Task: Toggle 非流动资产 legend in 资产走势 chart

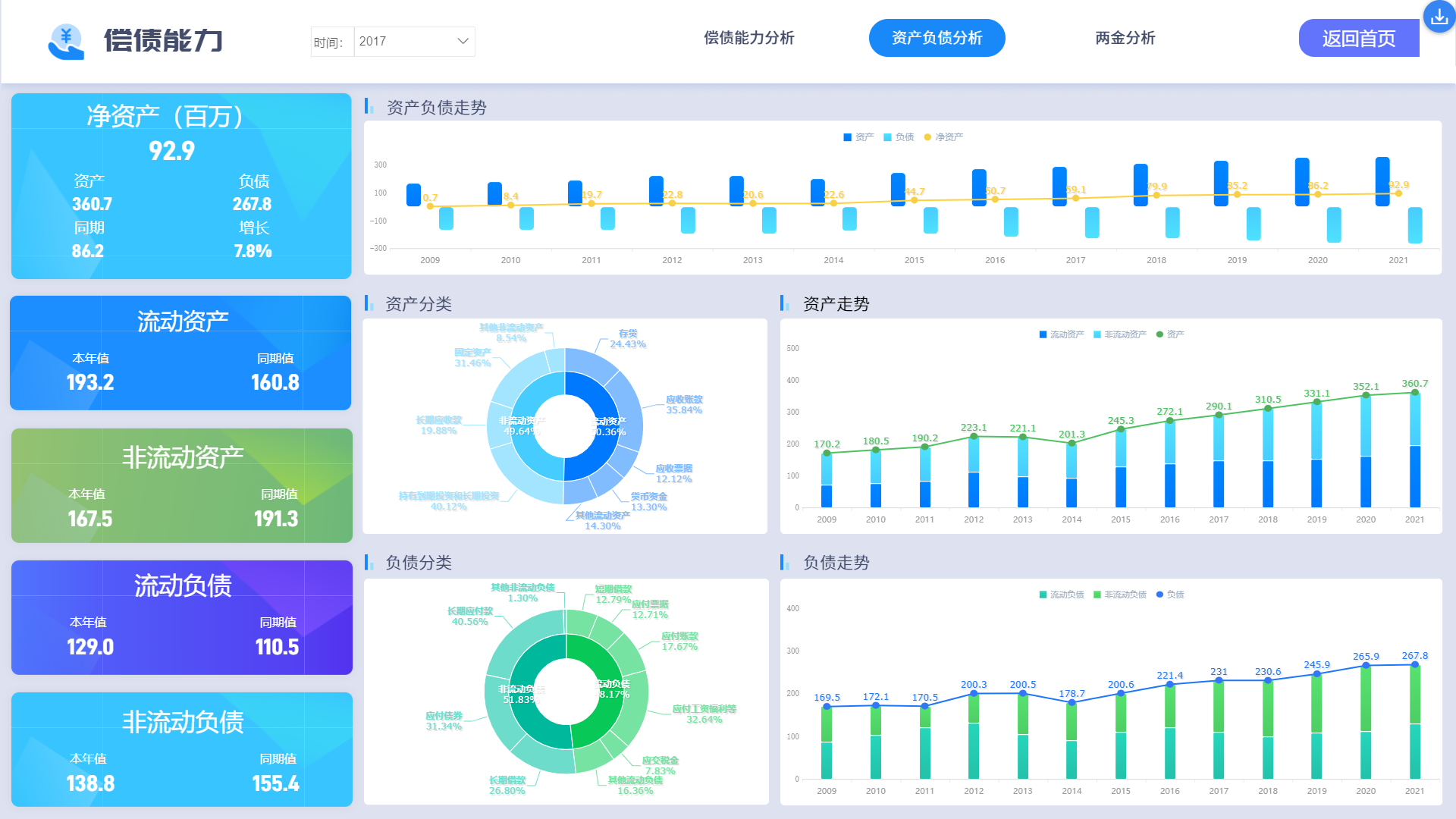Action: pyautogui.click(x=1119, y=334)
